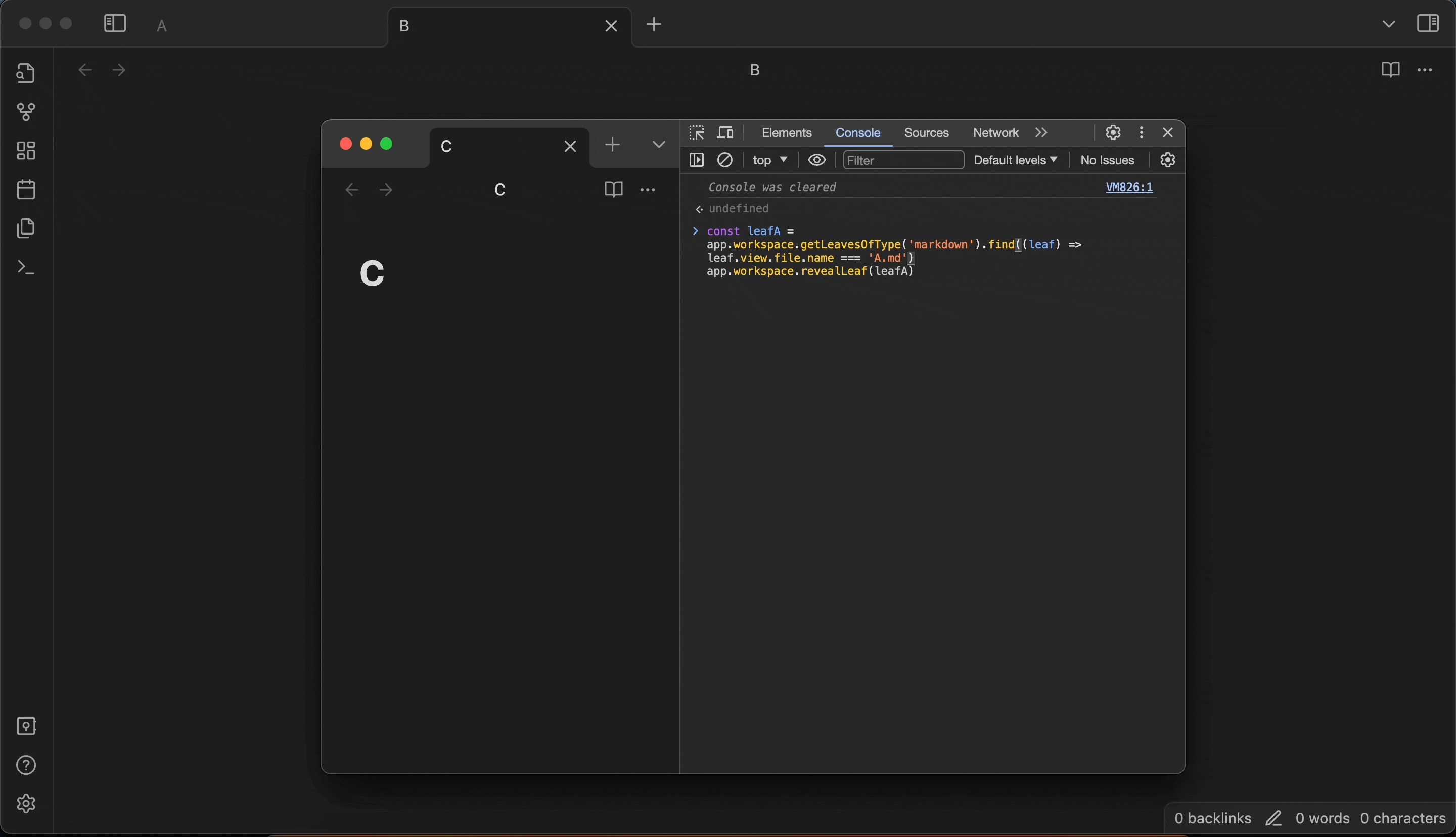
Task: Open templates icon in left ribbon
Action: pyautogui.click(x=26, y=229)
